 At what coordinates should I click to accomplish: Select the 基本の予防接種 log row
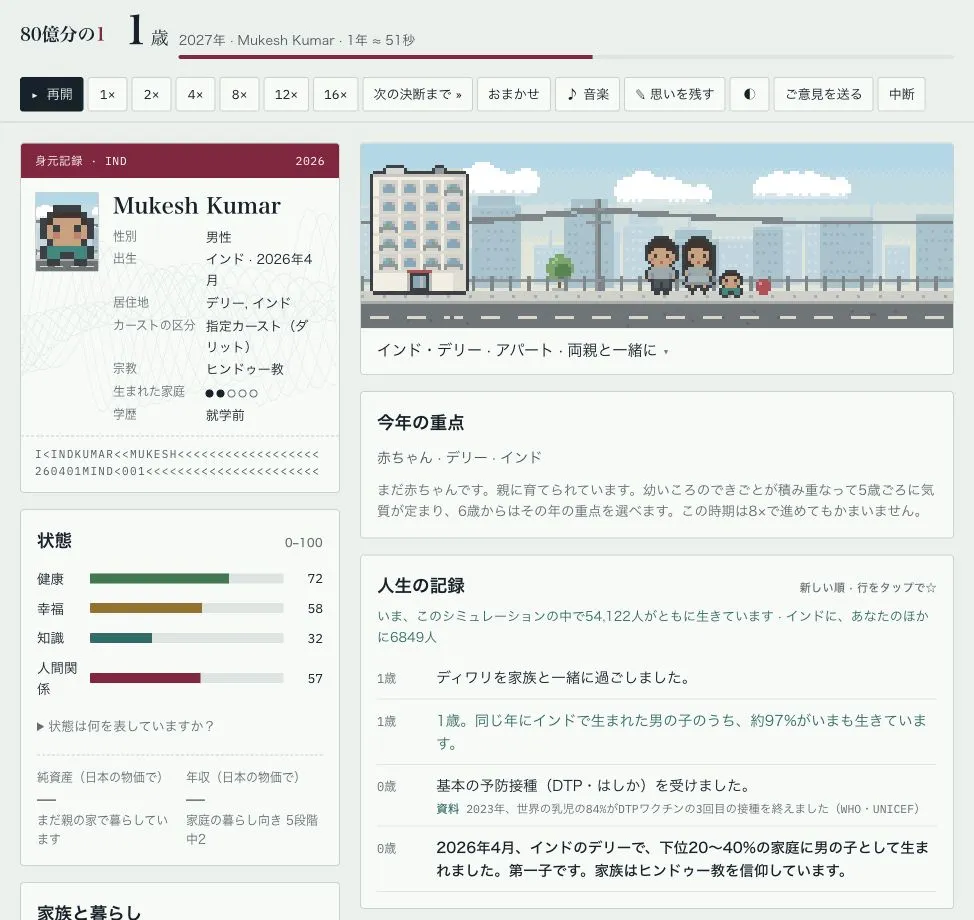656,796
